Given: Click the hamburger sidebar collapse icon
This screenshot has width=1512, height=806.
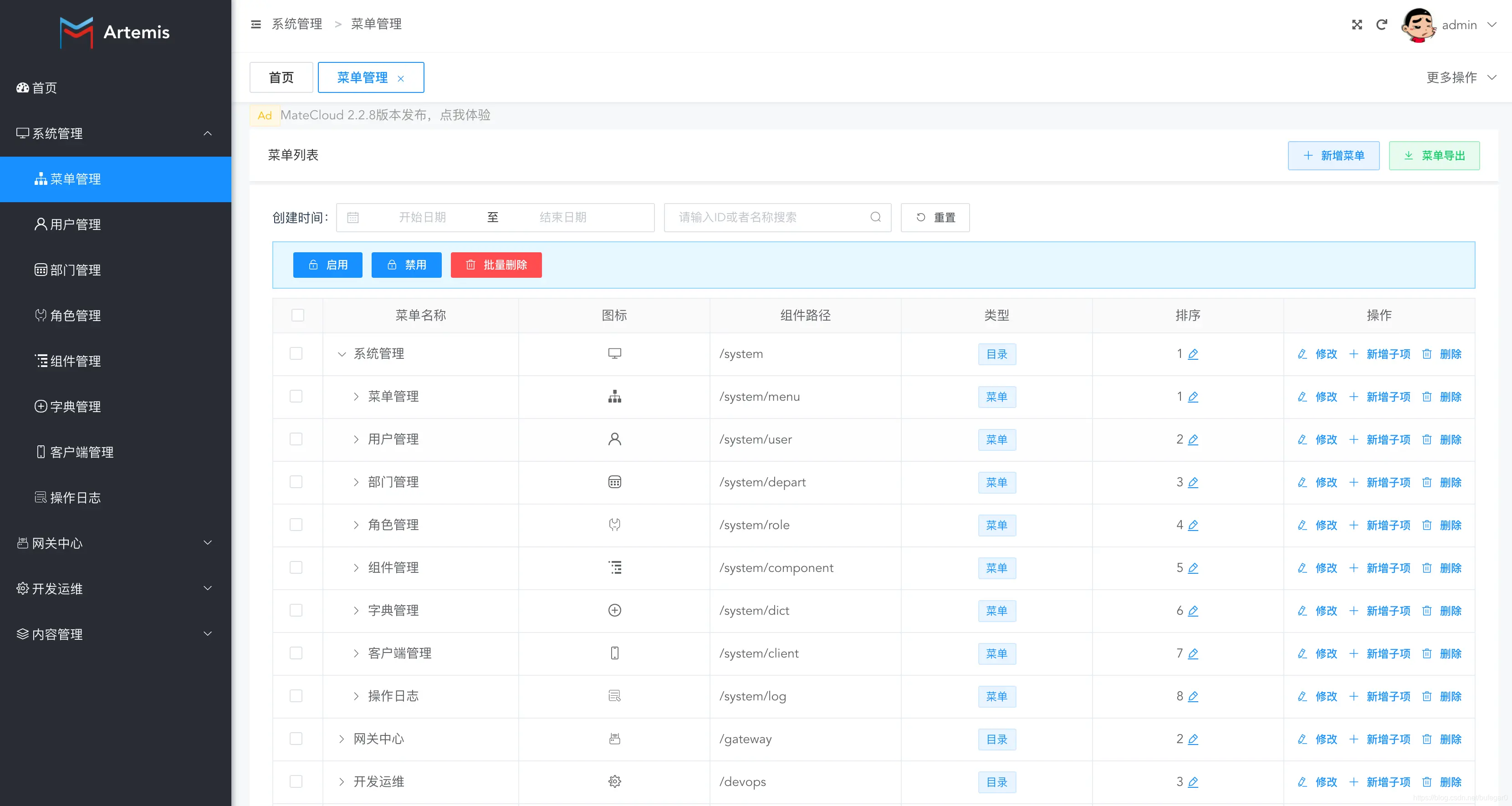Looking at the screenshot, I should [256, 24].
